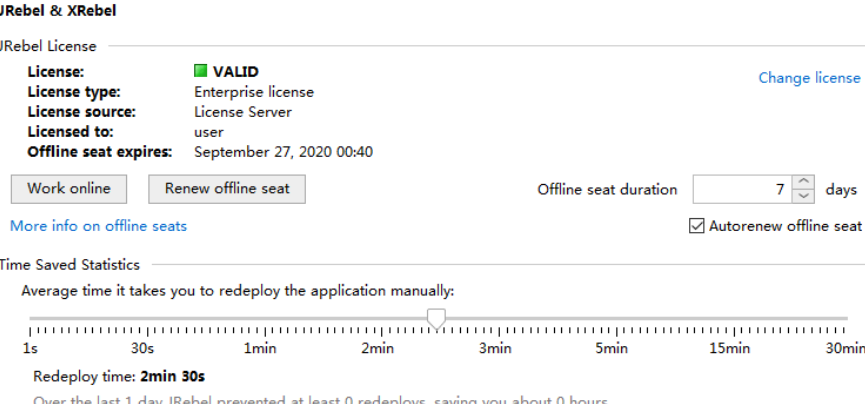Screen dimensions: 865x404
Task: Click the offline seat expiration date text
Action: tap(283, 152)
